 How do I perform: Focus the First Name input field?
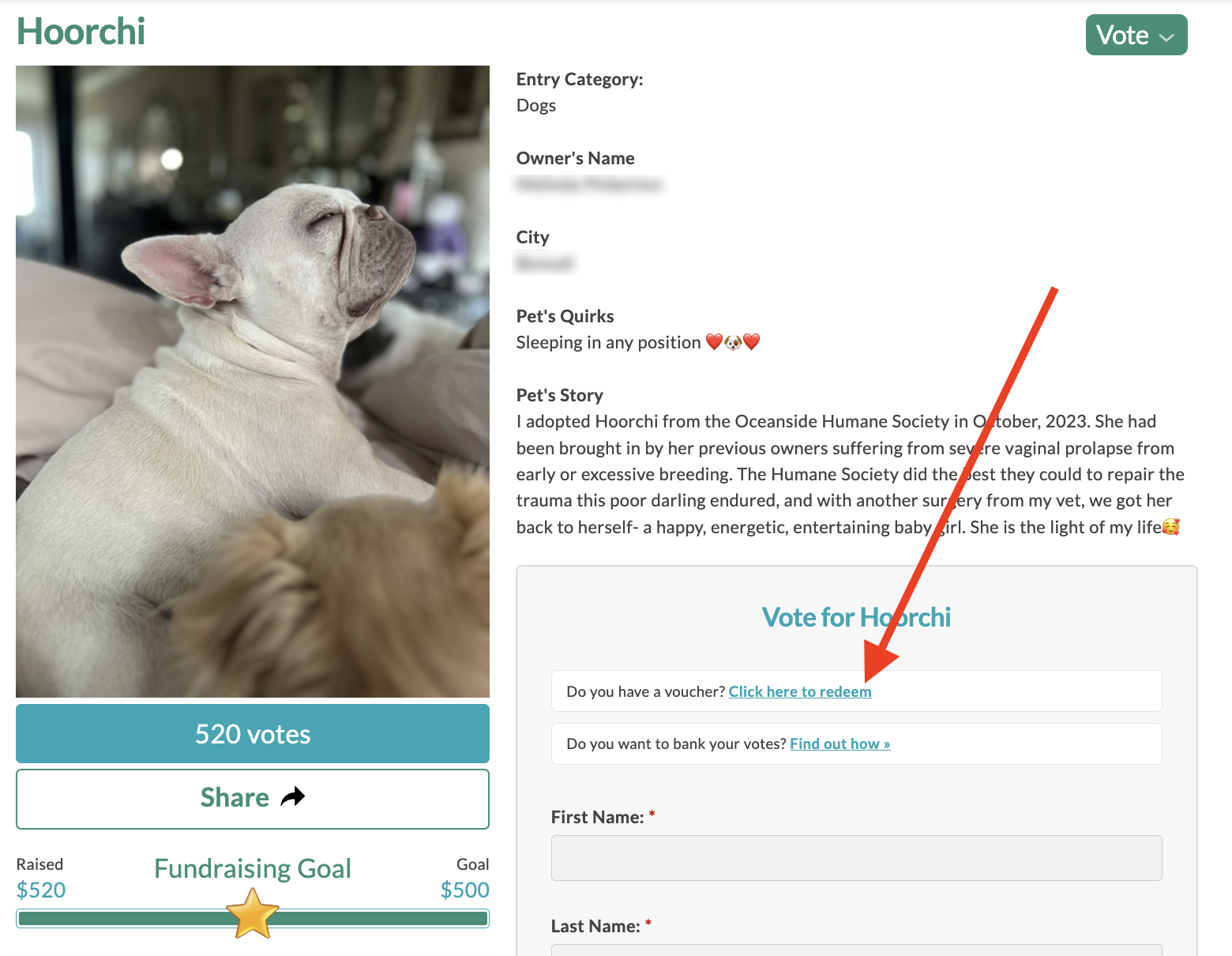(x=856, y=858)
